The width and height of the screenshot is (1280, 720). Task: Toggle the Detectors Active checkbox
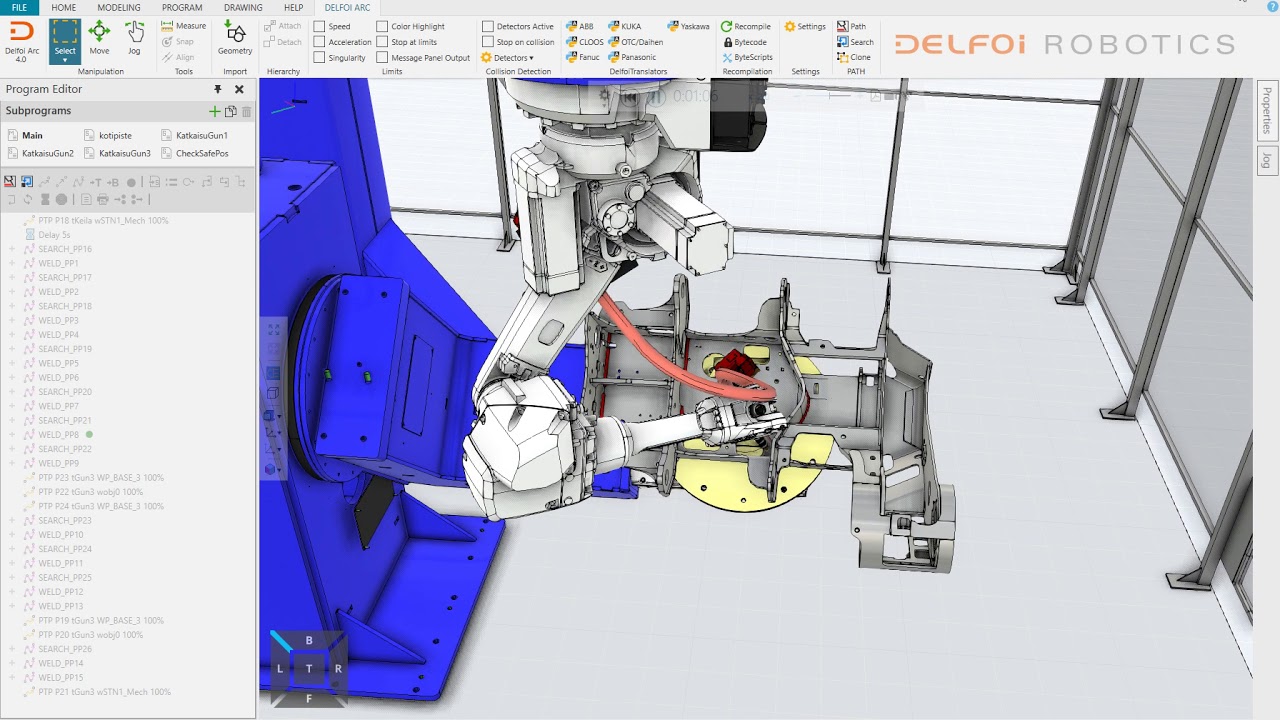click(x=488, y=27)
